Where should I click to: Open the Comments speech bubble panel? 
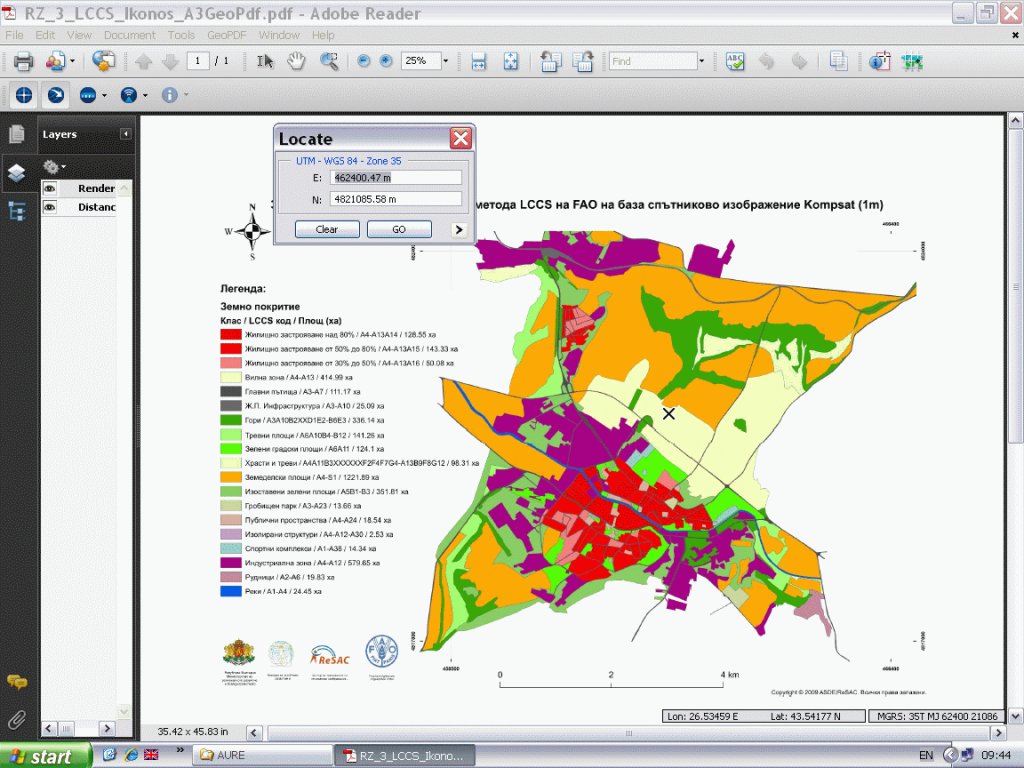point(16,682)
